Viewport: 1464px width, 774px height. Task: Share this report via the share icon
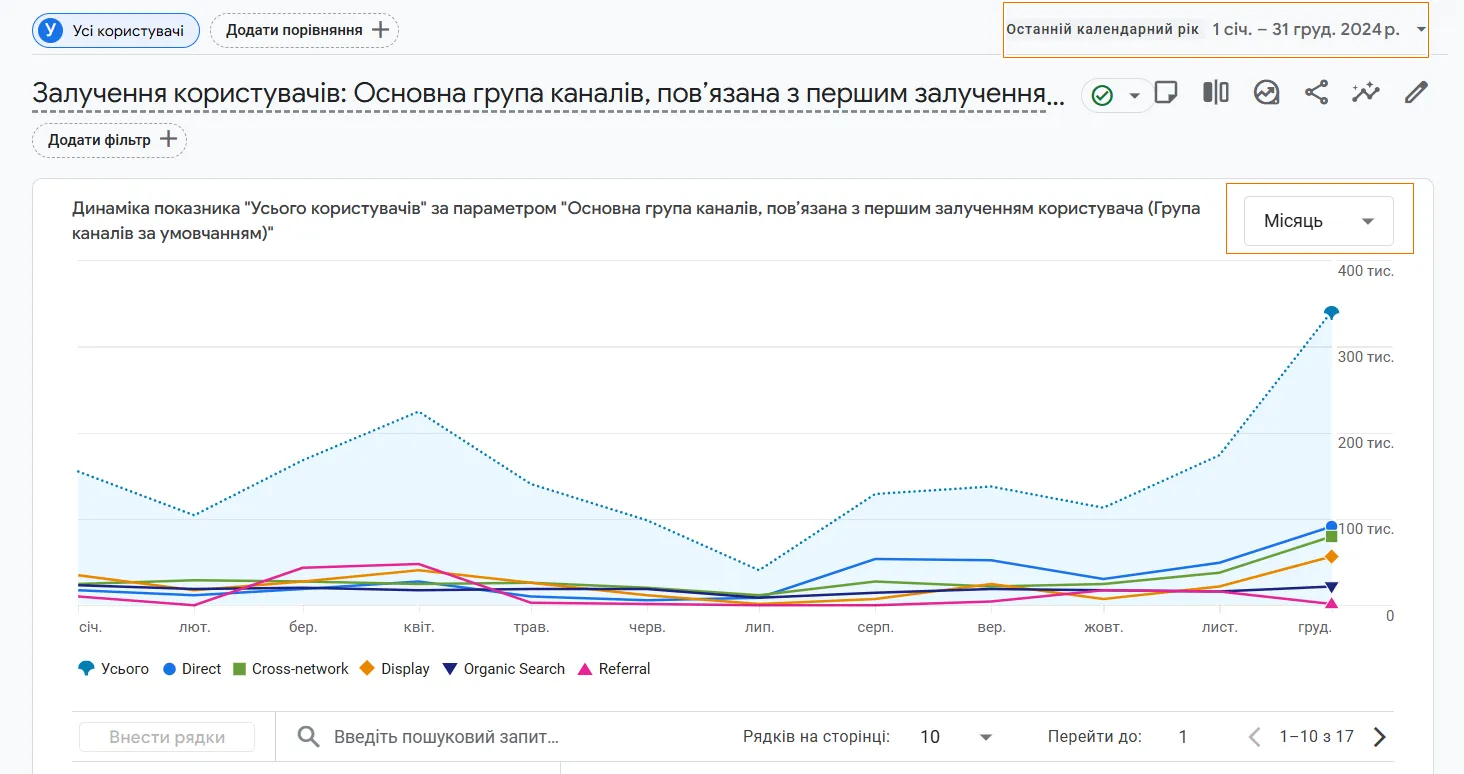[1316, 92]
